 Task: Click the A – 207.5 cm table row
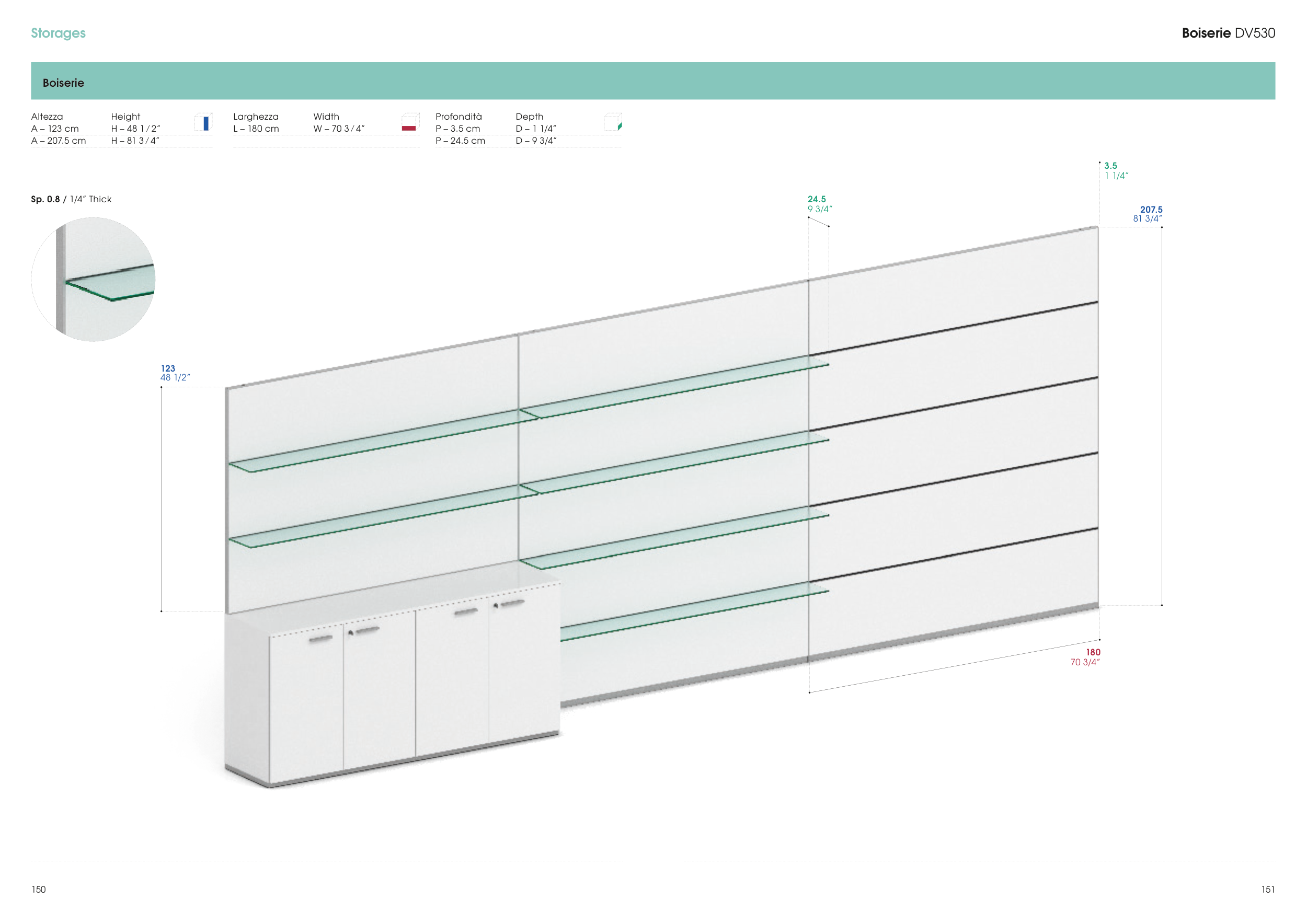59,141
